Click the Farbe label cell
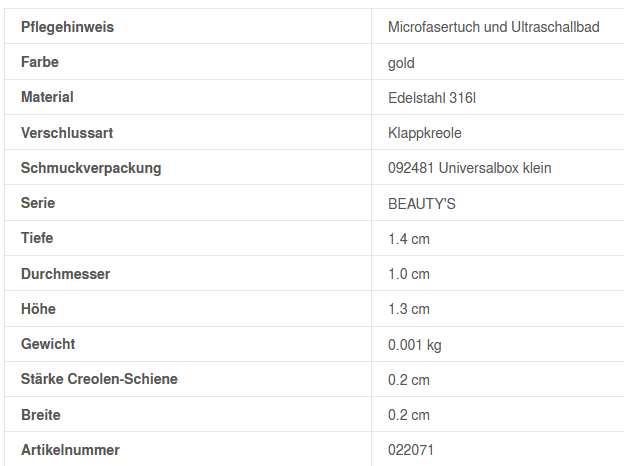 click(40, 62)
